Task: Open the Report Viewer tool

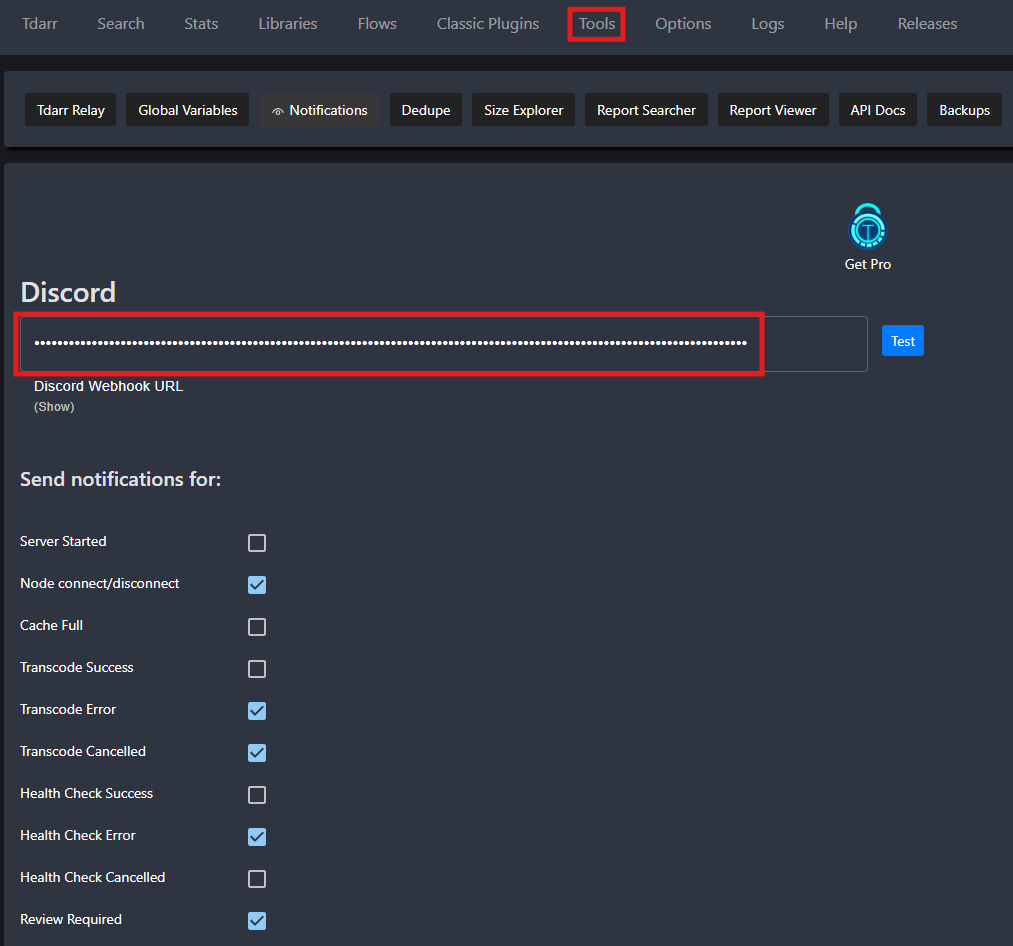Action: 773,110
